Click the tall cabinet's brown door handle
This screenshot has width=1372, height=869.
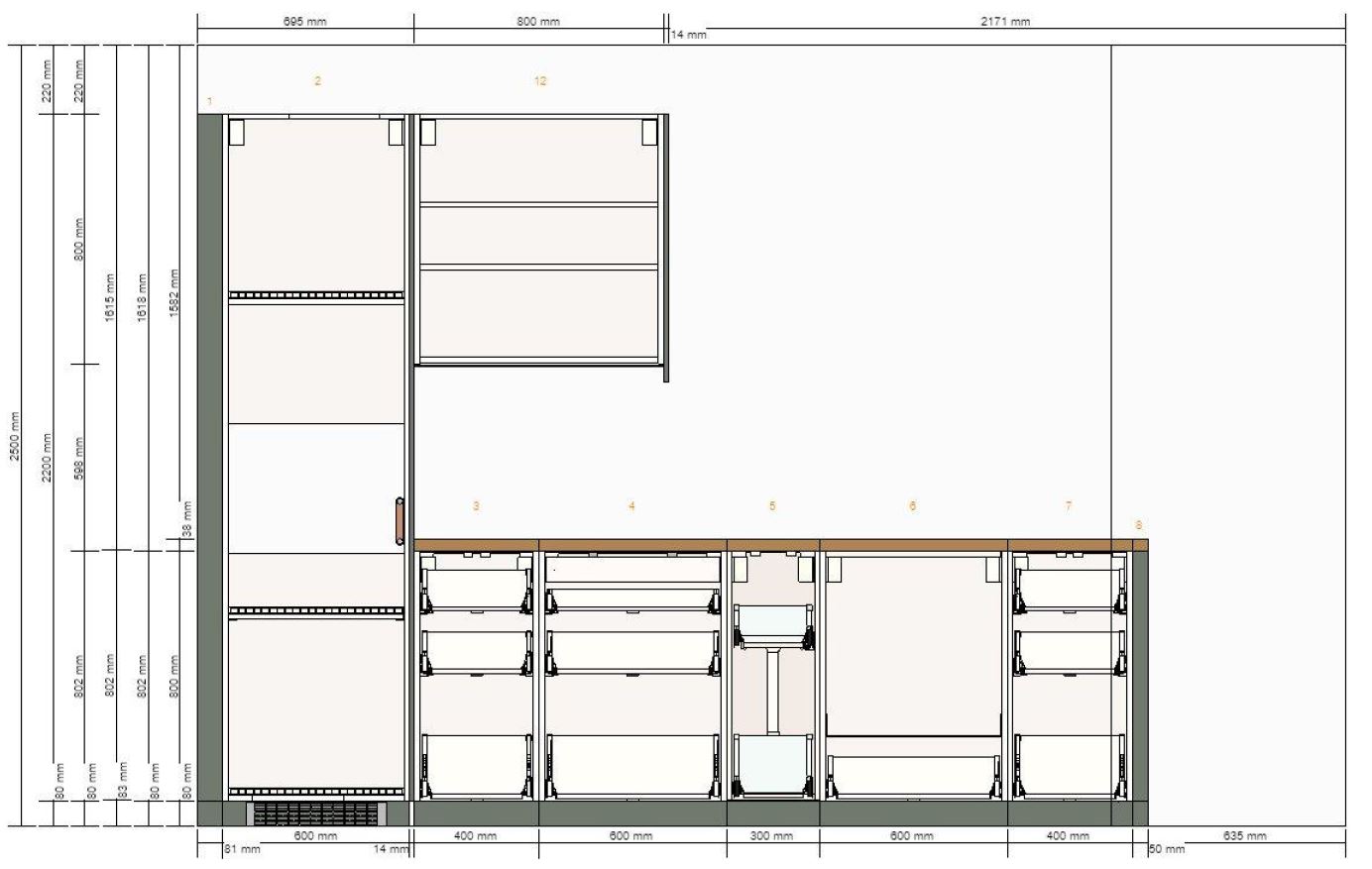pos(400,521)
